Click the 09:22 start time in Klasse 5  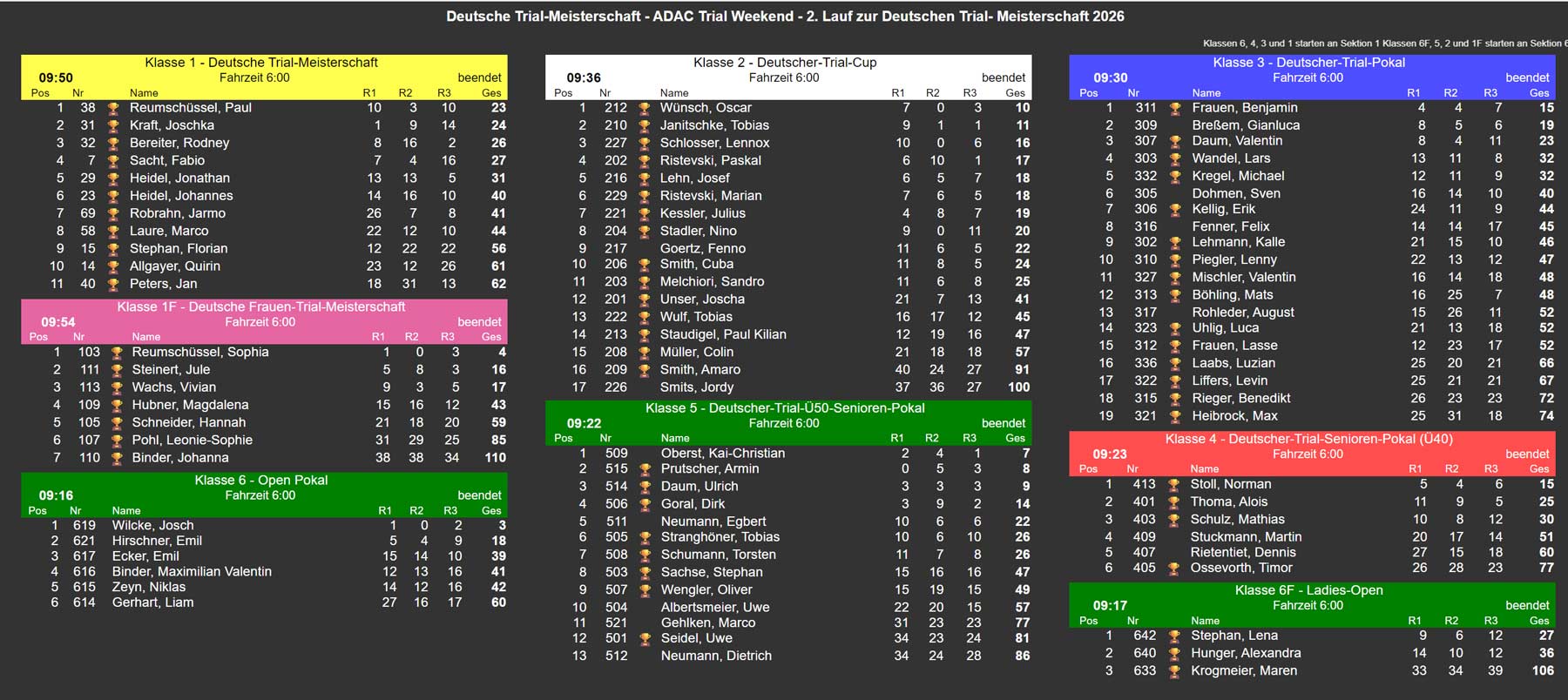pyautogui.click(x=584, y=424)
